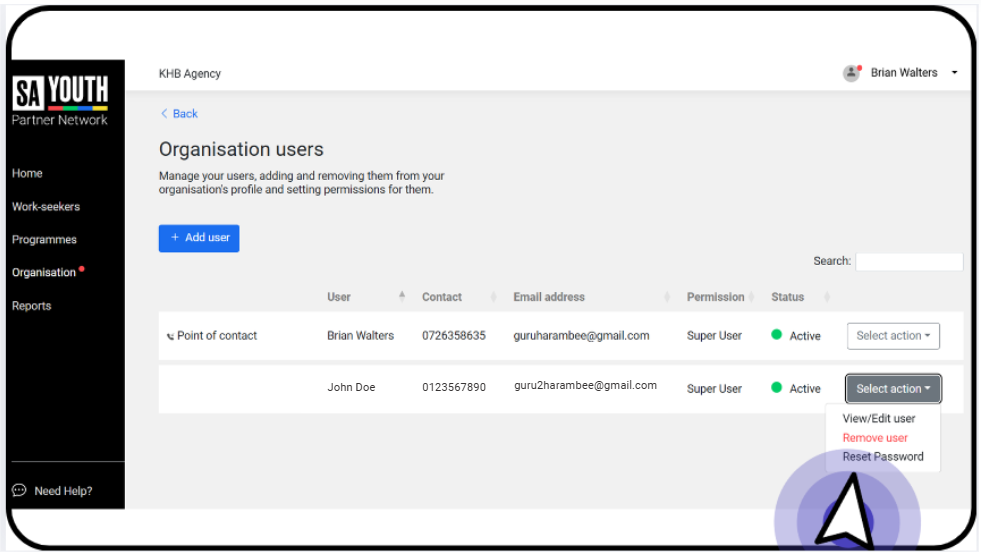The width and height of the screenshot is (981, 553).
Task: Click Active status in John Doe row
Action: 796,388
